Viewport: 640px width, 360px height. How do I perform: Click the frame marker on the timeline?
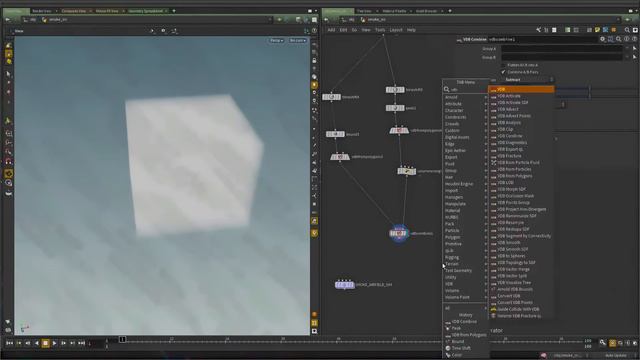pyautogui.click(x=122, y=339)
